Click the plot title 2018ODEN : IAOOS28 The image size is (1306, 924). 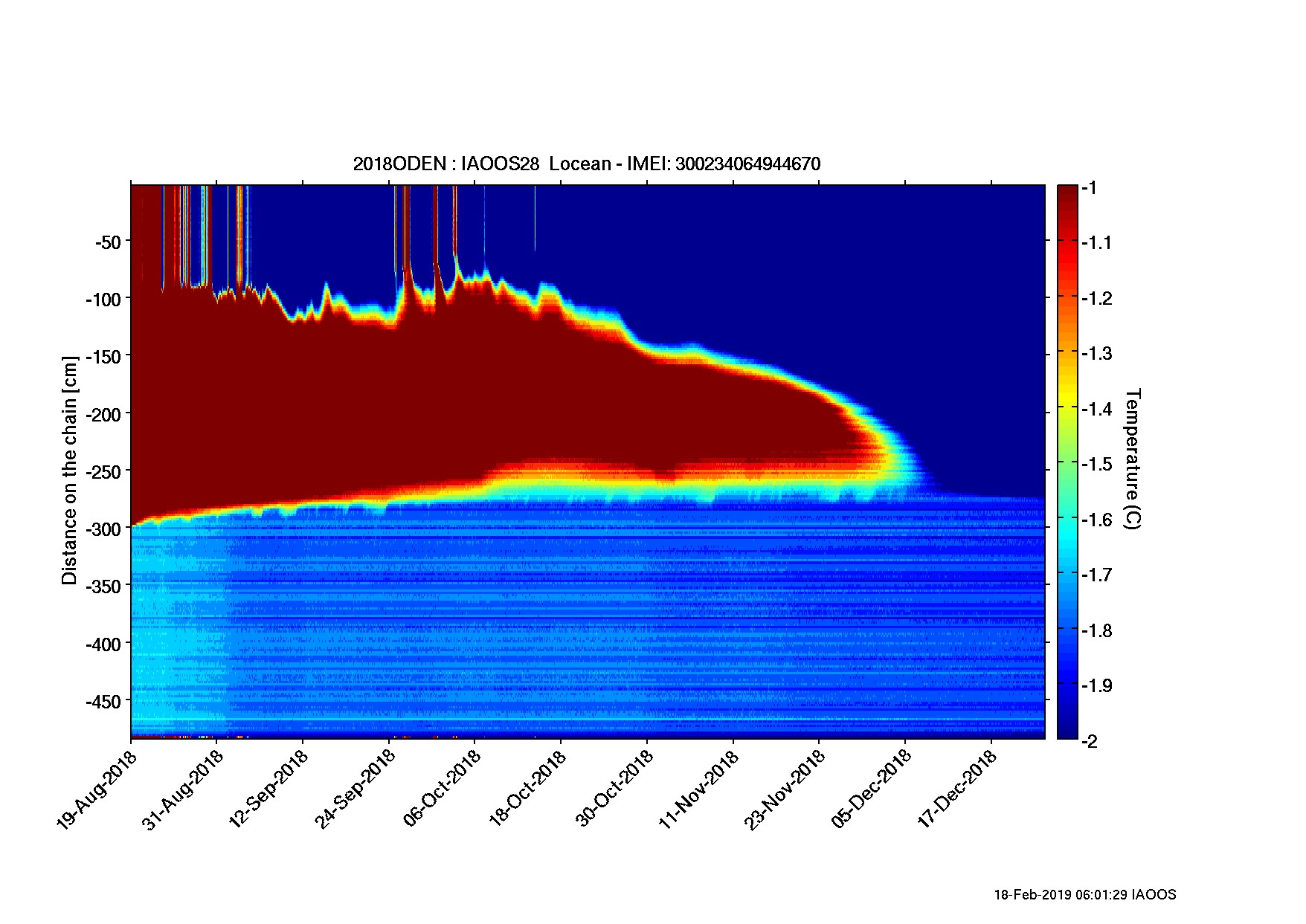click(x=445, y=164)
